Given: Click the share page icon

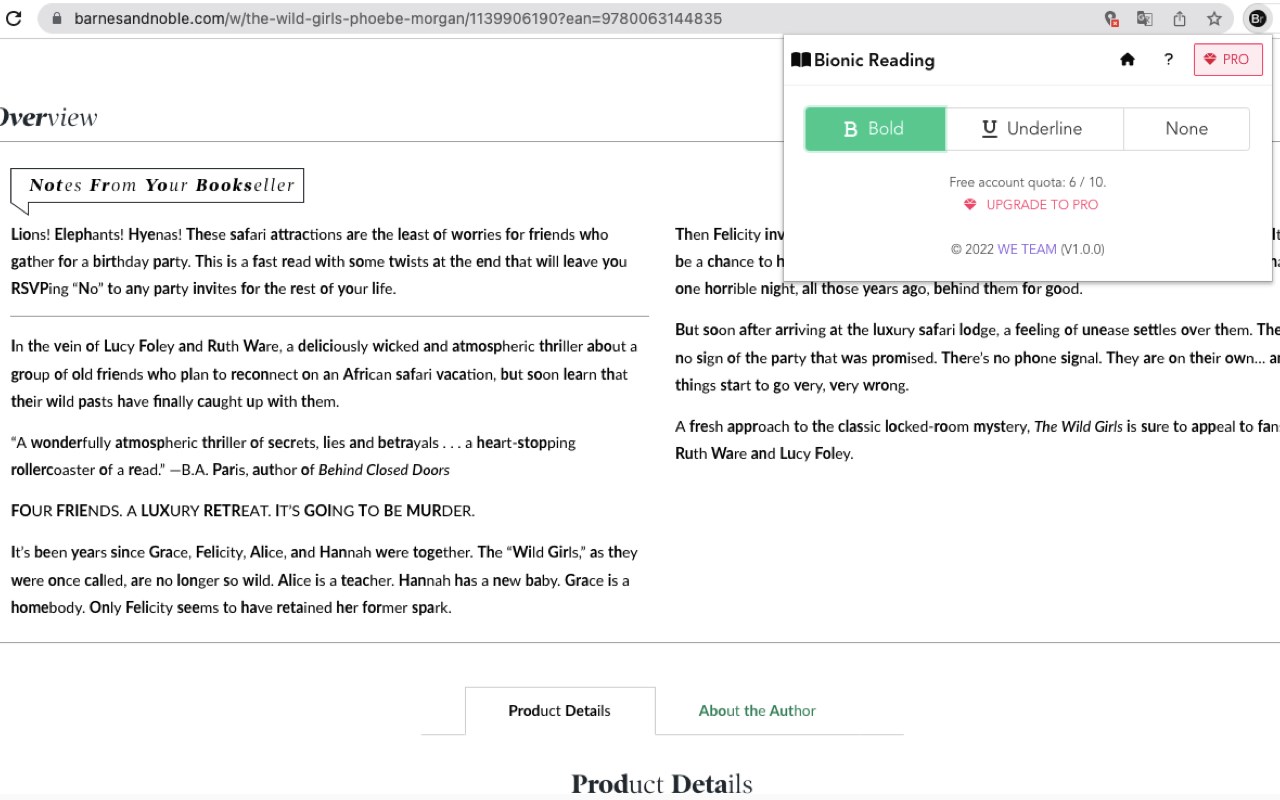Looking at the screenshot, I should click(1180, 18).
